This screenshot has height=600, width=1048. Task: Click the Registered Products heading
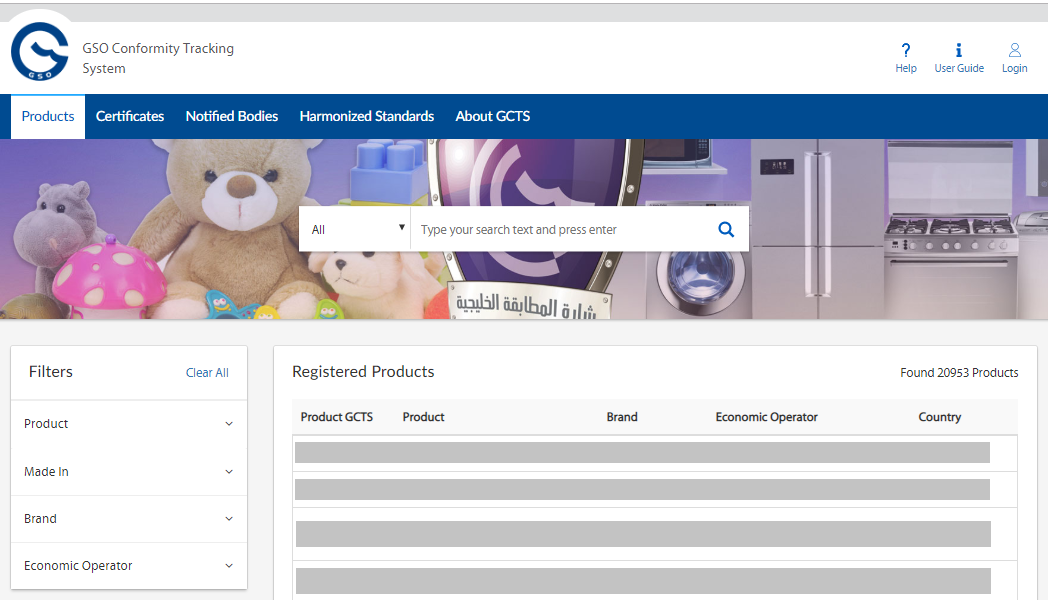pos(363,372)
